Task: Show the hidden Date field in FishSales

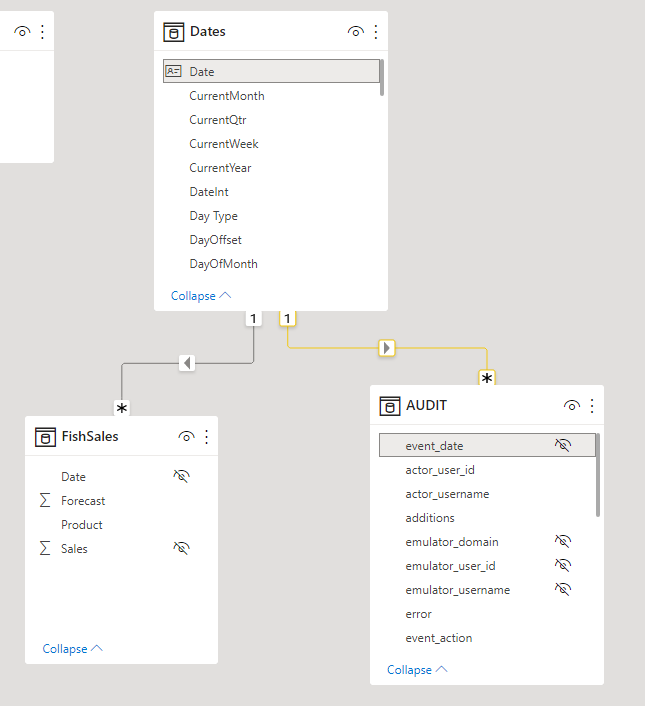Action: tap(181, 477)
